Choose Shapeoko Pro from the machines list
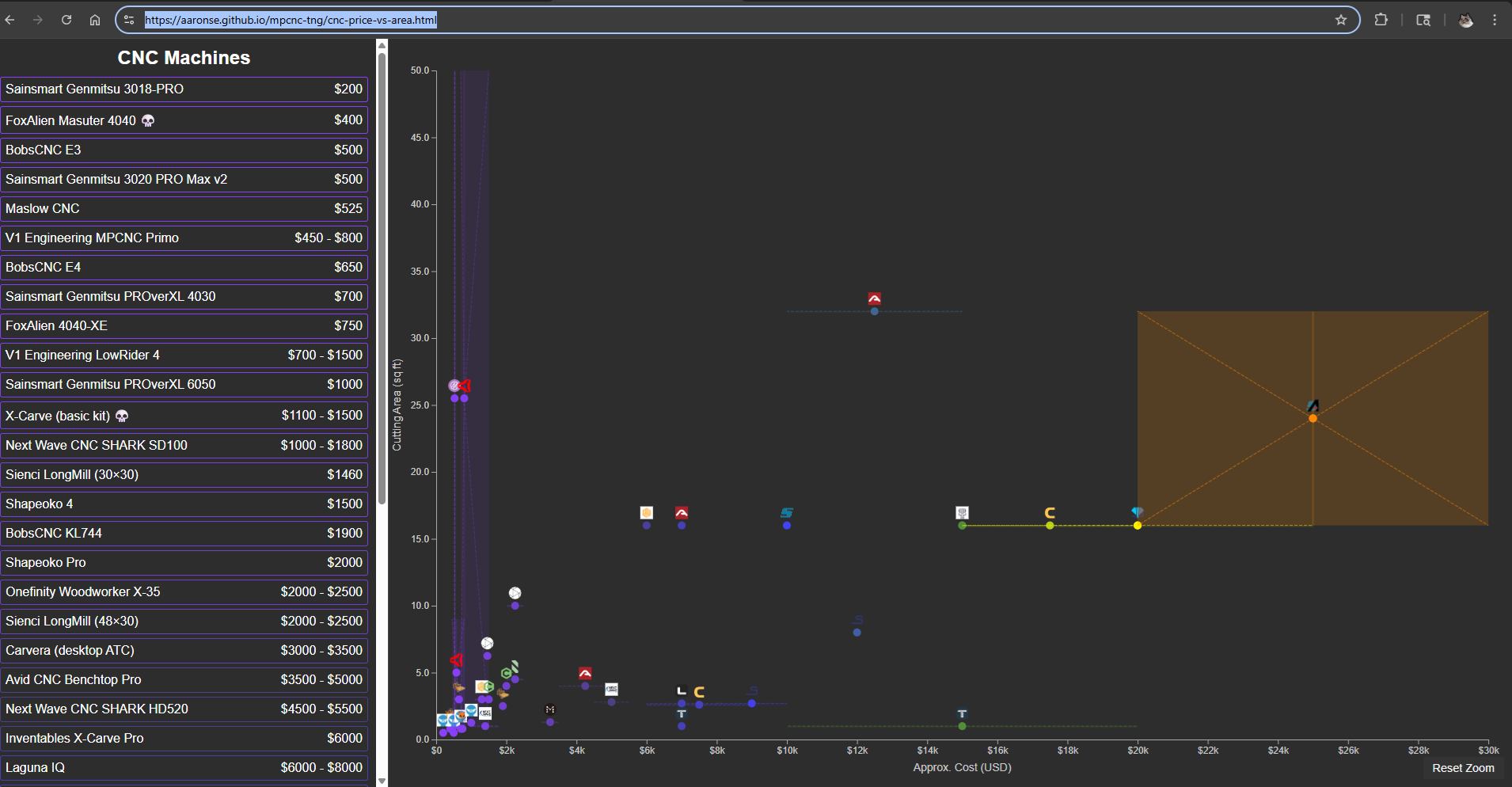The width and height of the screenshot is (1512, 787). (184, 563)
